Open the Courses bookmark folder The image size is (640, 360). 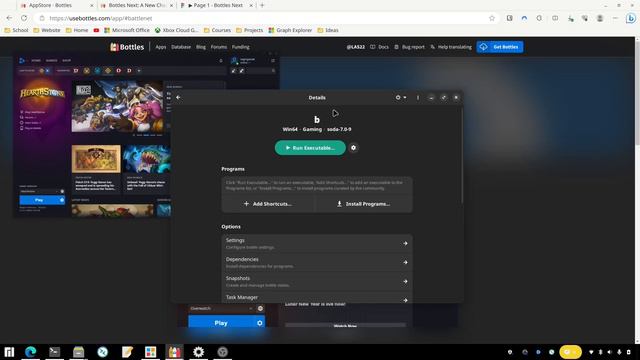tap(217, 30)
